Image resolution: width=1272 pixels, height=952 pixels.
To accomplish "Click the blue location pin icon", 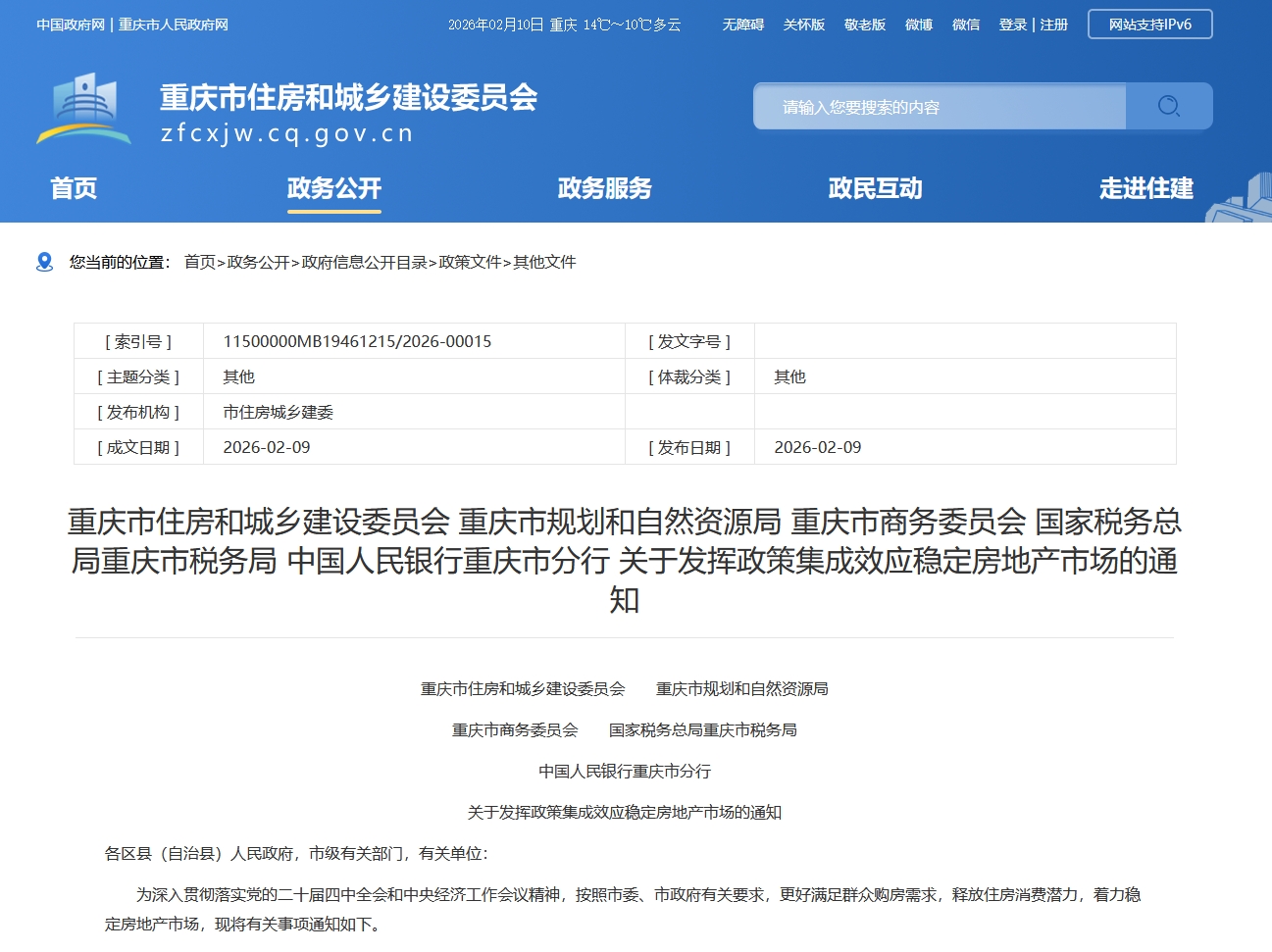I will point(44,262).
